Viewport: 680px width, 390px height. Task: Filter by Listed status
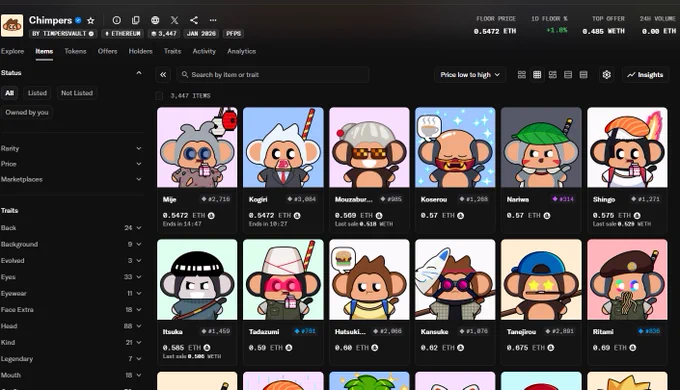click(37, 93)
